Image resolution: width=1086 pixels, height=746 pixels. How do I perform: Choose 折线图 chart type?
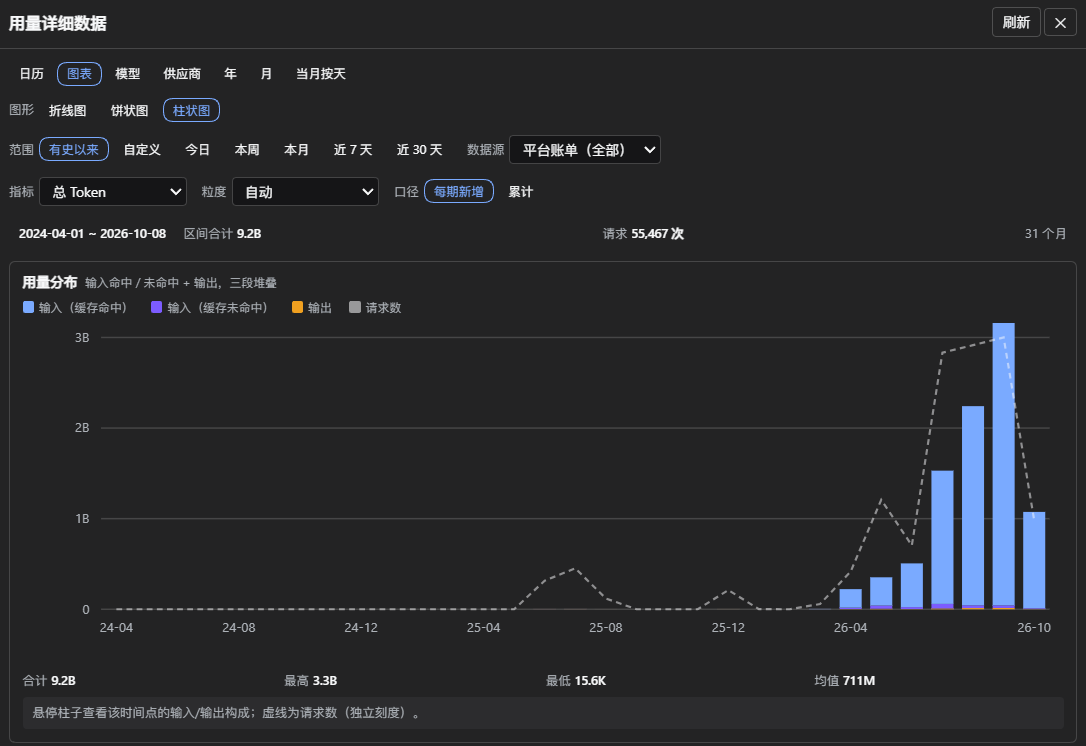pyautogui.click(x=68, y=110)
